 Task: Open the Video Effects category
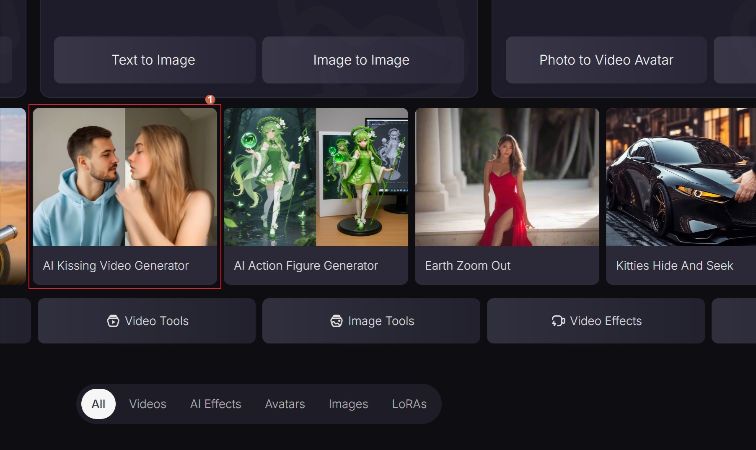(595, 321)
